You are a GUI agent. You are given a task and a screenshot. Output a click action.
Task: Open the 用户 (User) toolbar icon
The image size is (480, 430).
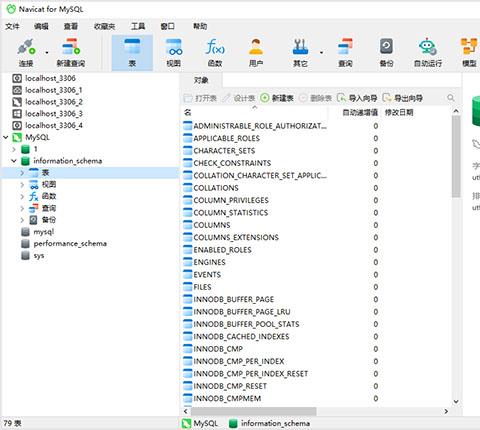coord(256,53)
